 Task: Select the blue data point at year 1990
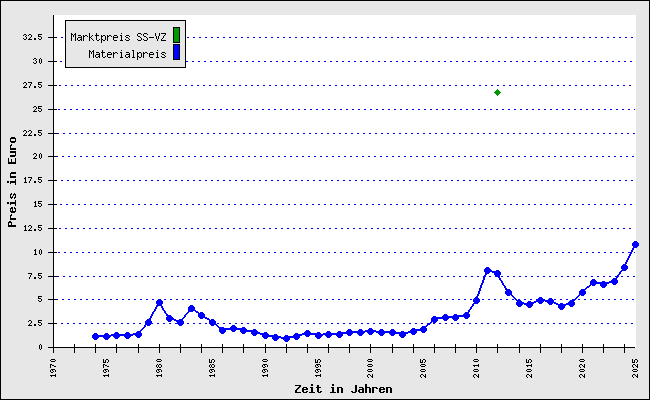[x=265, y=335]
